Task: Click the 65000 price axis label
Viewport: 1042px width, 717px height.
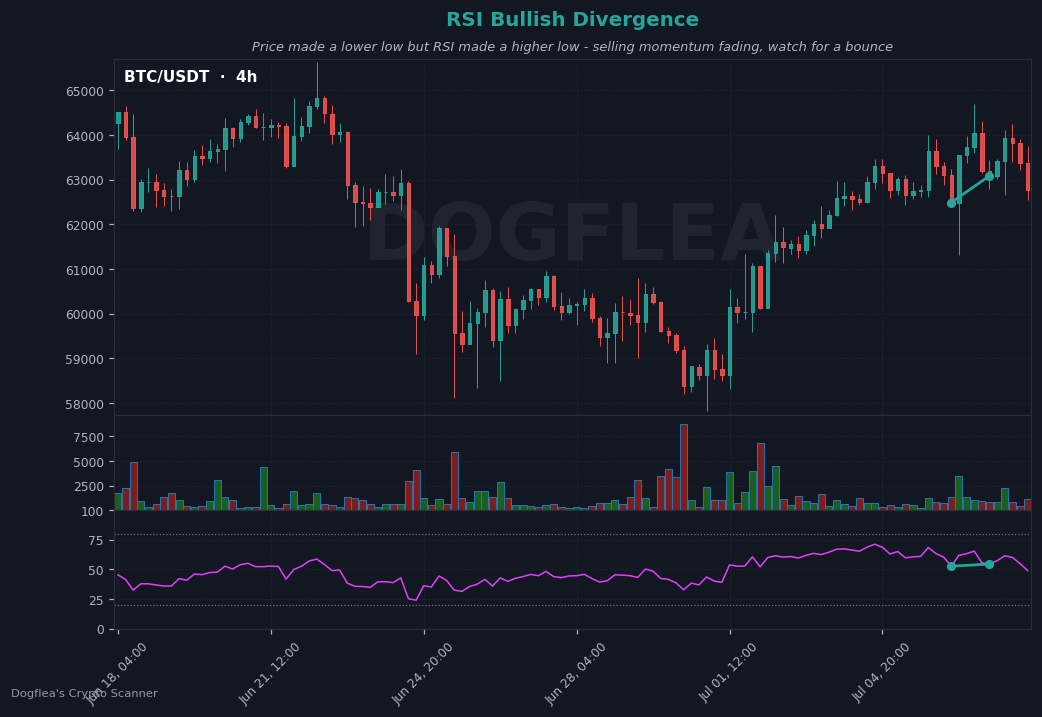Action: pos(85,92)
